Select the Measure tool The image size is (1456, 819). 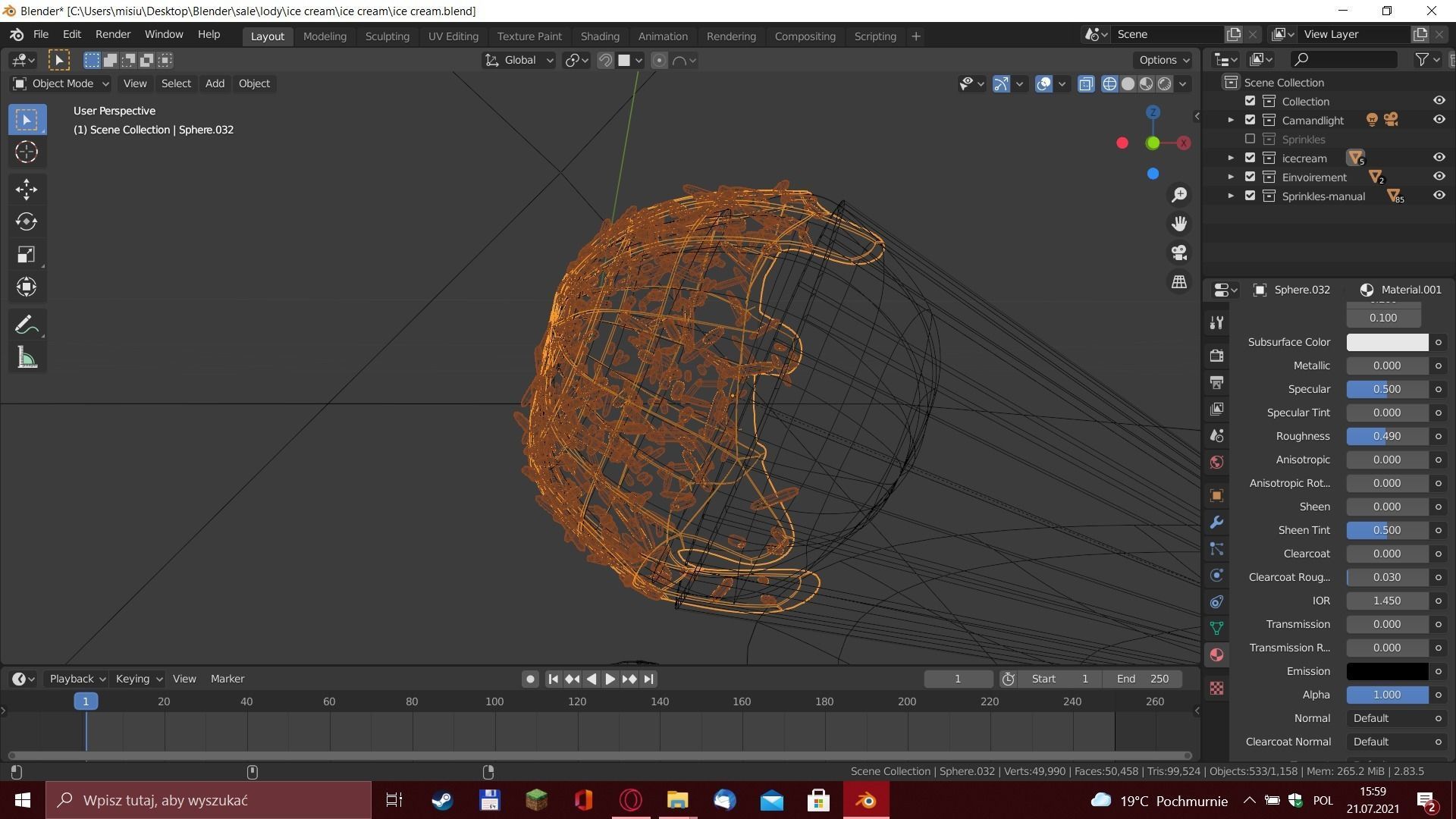[x=27, y=358]
